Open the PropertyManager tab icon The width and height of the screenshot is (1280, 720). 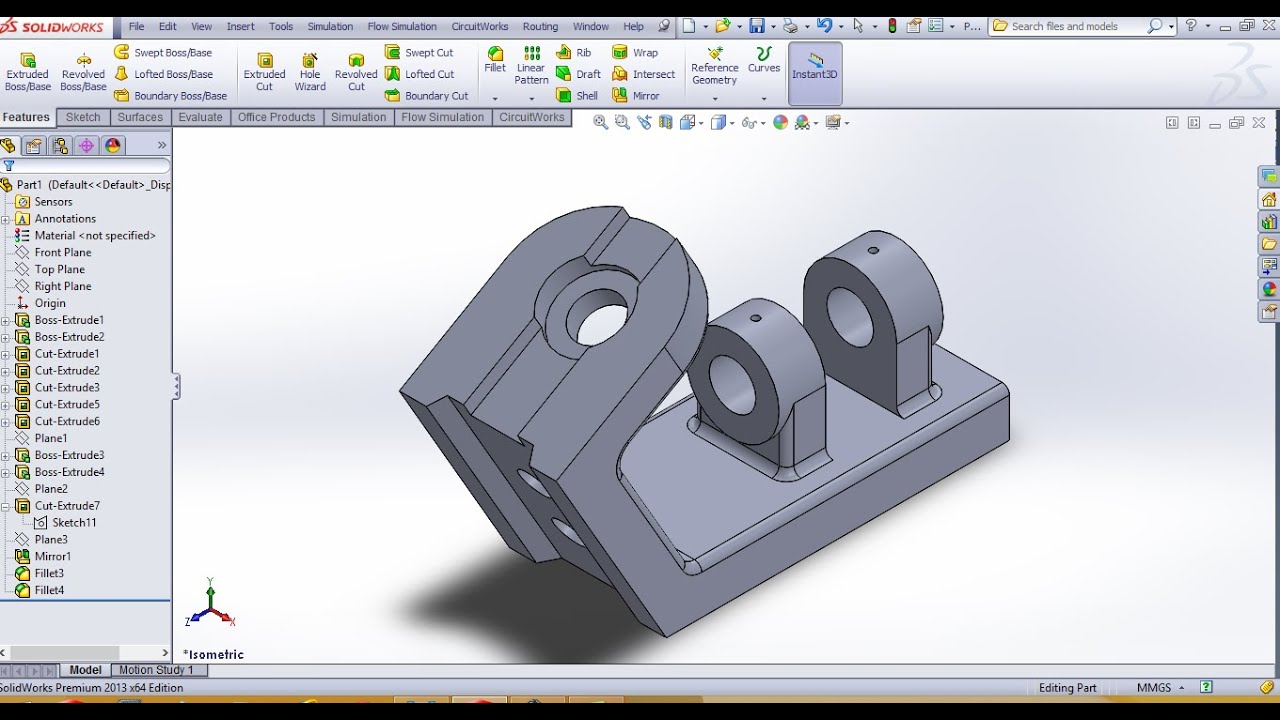coord(34,146)
